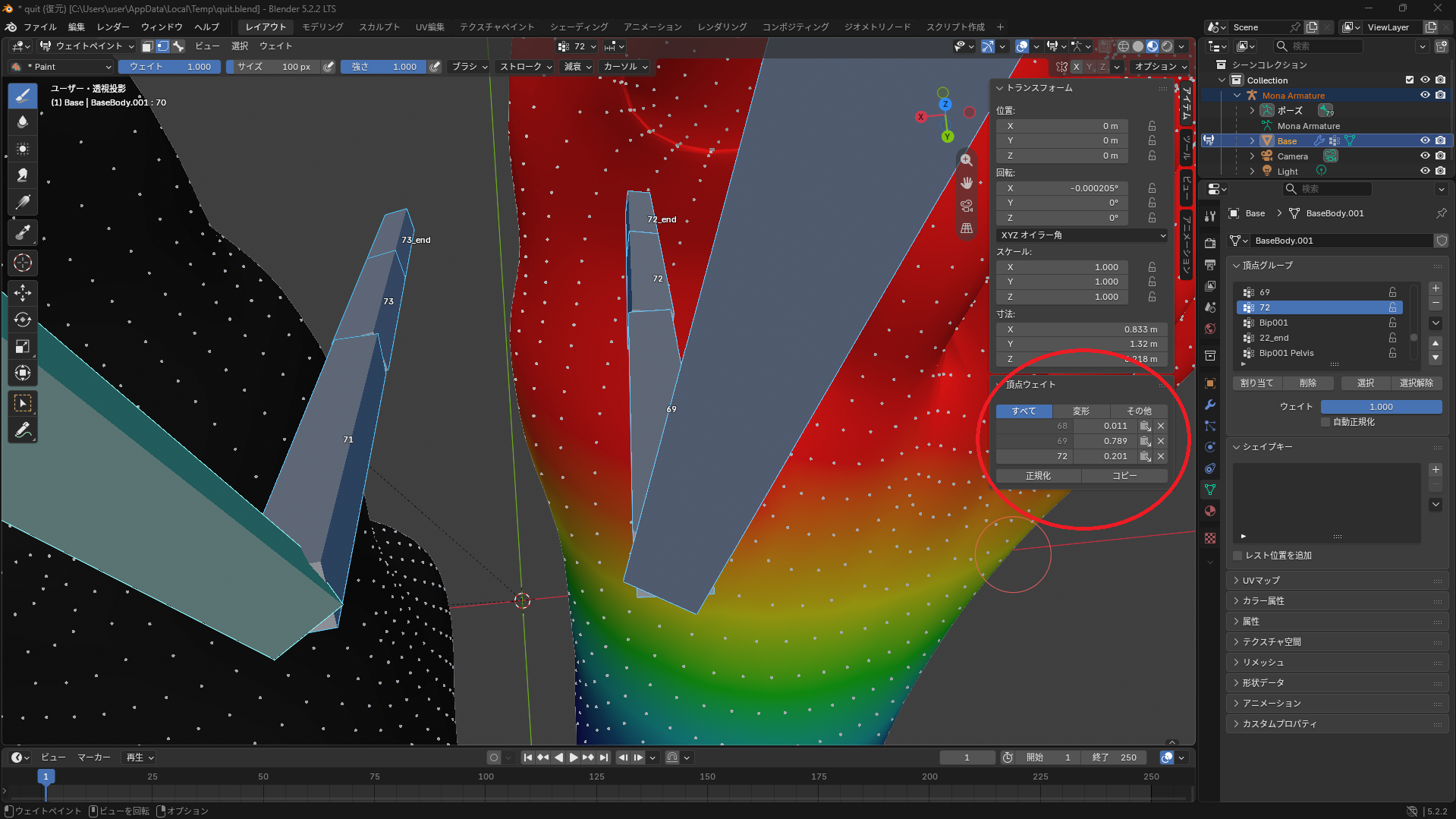Image resolution: width=1456 pixels, height=819 pixels.
Task: Select the Annotate pencil tool
Action: [x=23, y=430]
